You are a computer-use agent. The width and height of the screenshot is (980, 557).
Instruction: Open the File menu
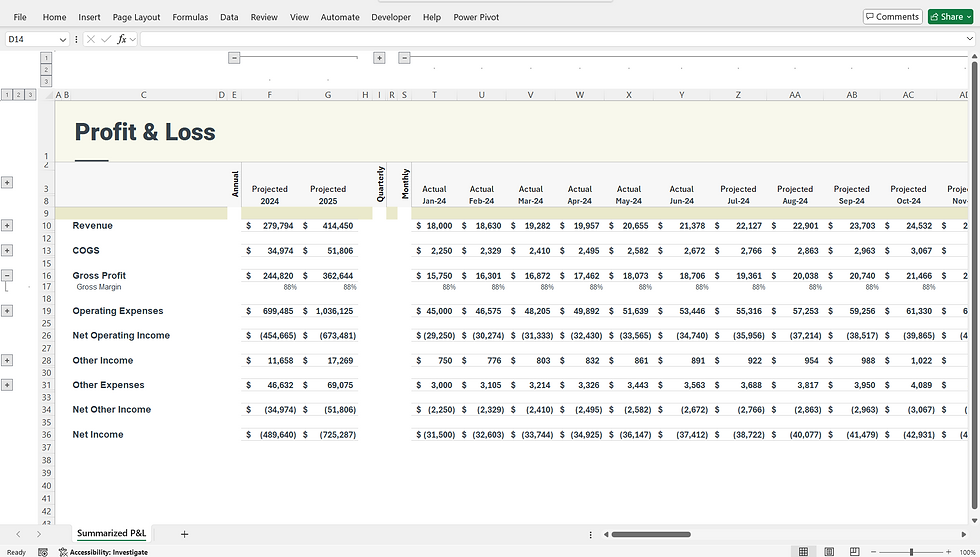(x=20, y=17)
